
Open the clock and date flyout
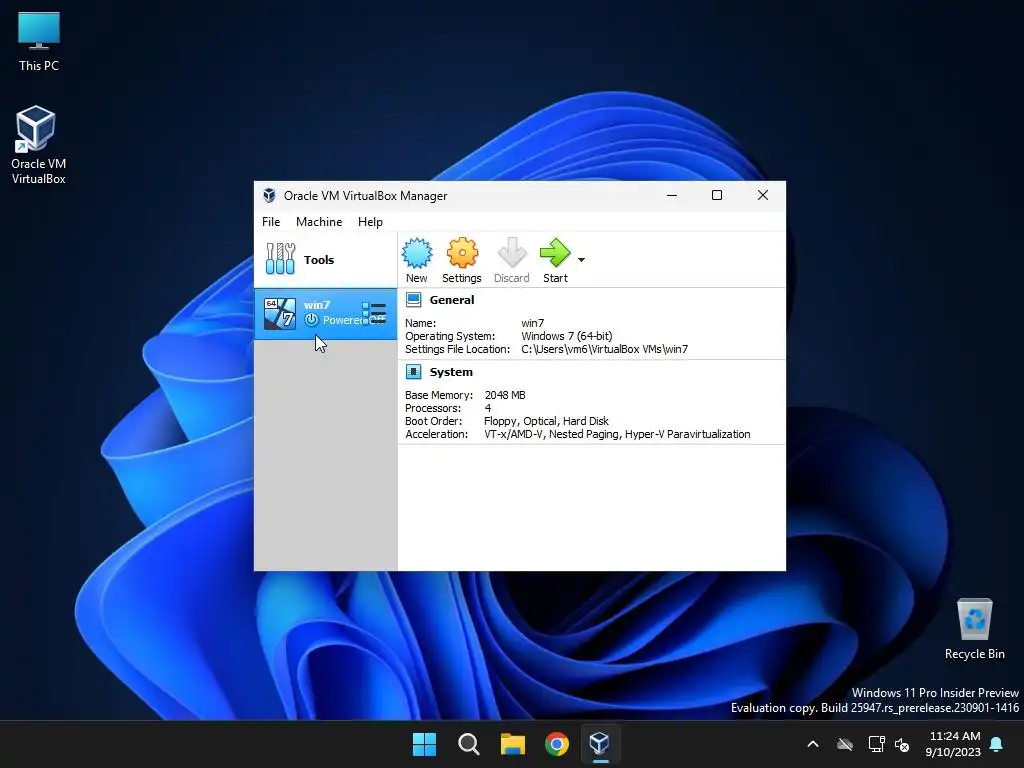(953, 744)
